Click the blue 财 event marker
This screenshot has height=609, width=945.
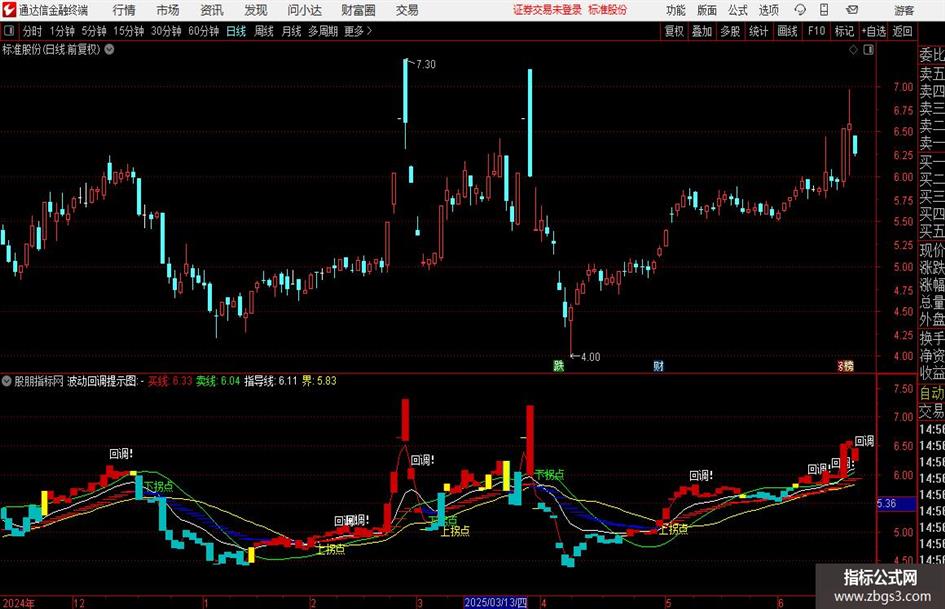658,365
